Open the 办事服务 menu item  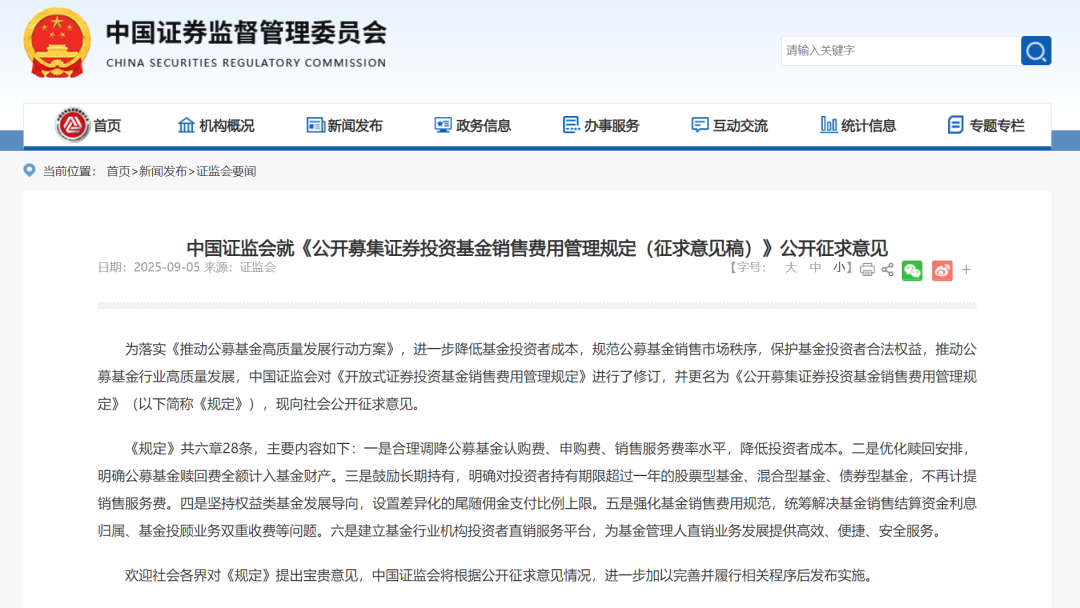coord(612,125)
